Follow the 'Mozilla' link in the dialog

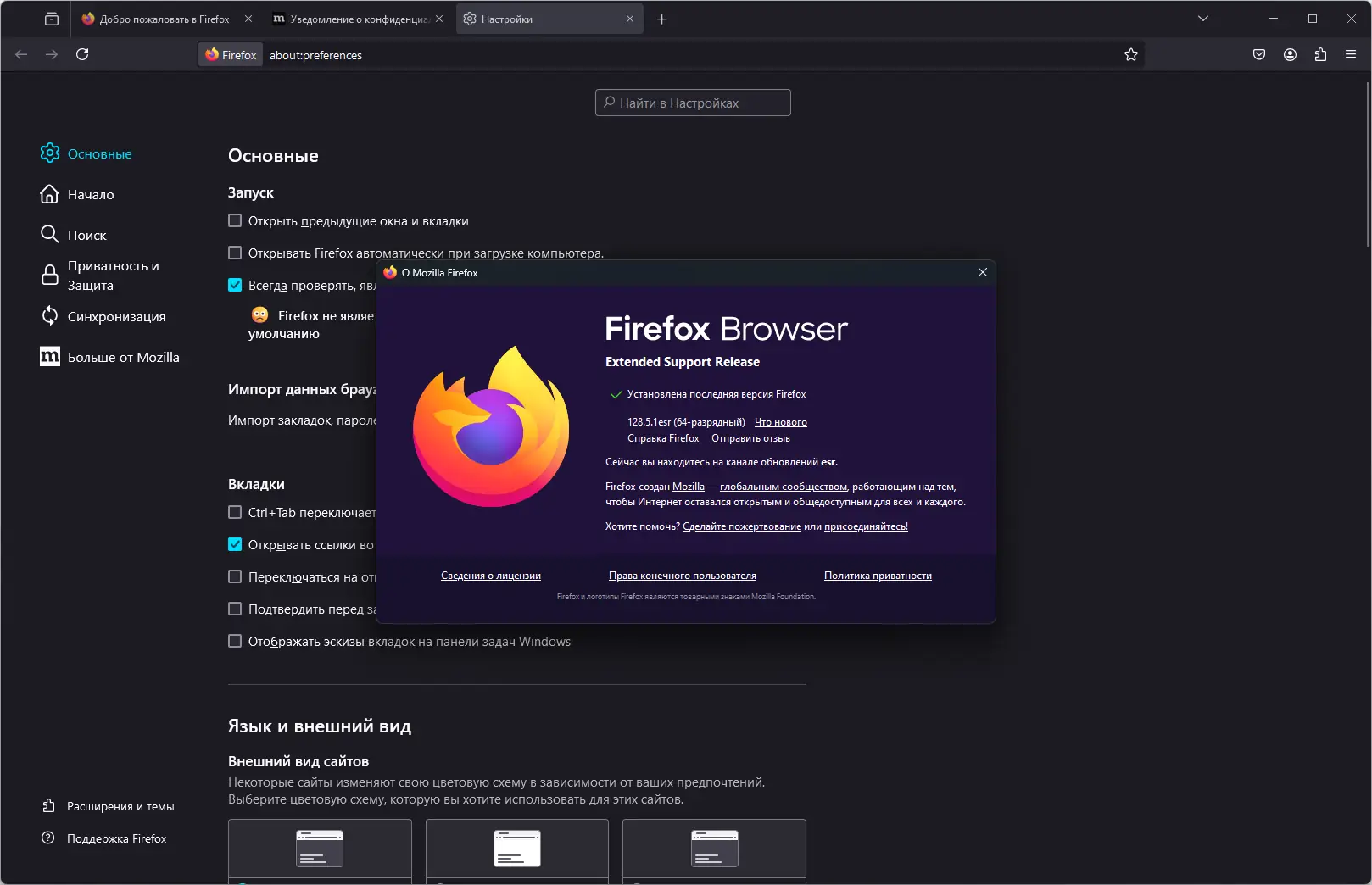[689, 487]
